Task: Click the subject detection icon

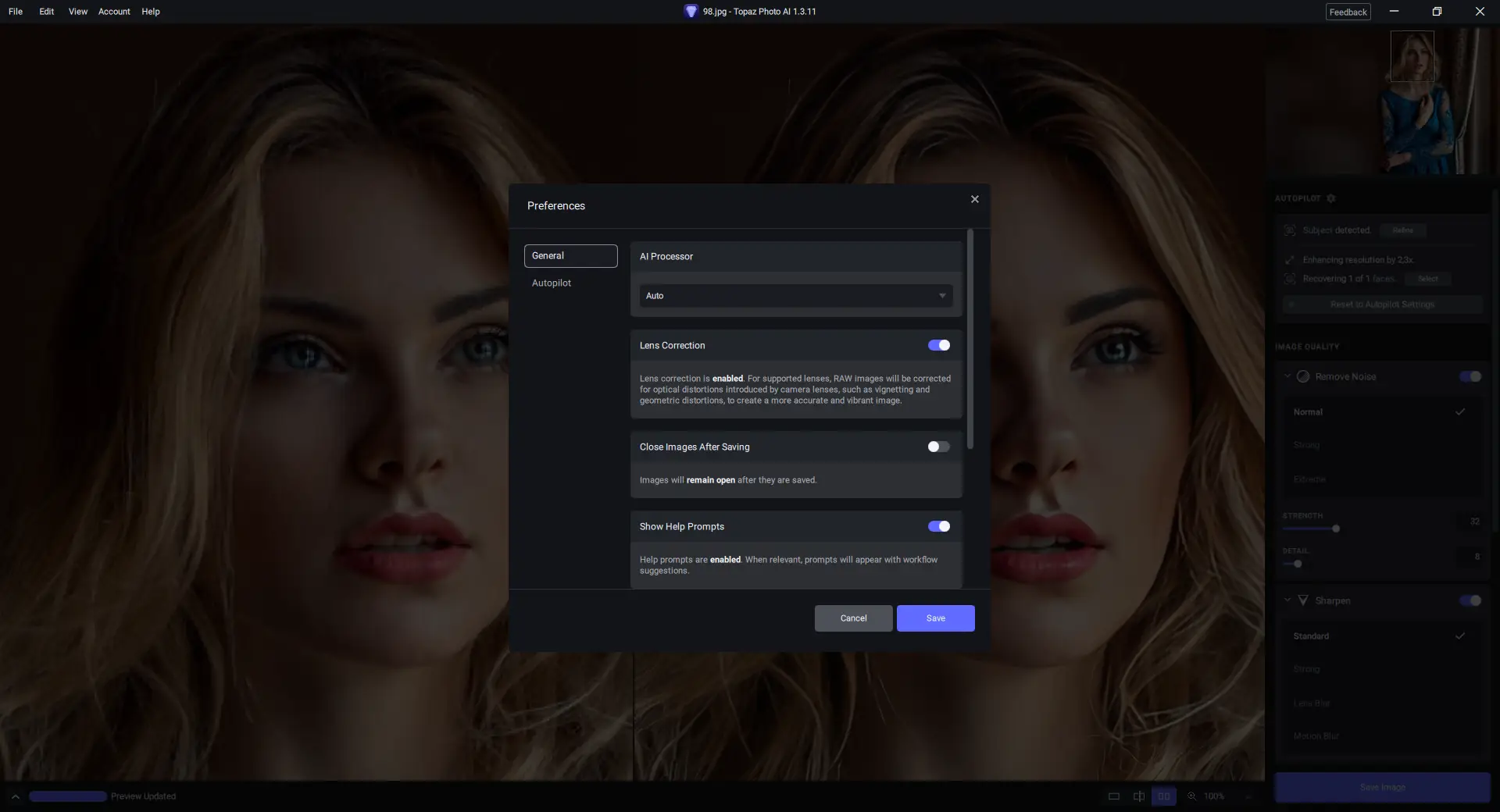Action: point(1290,230)
